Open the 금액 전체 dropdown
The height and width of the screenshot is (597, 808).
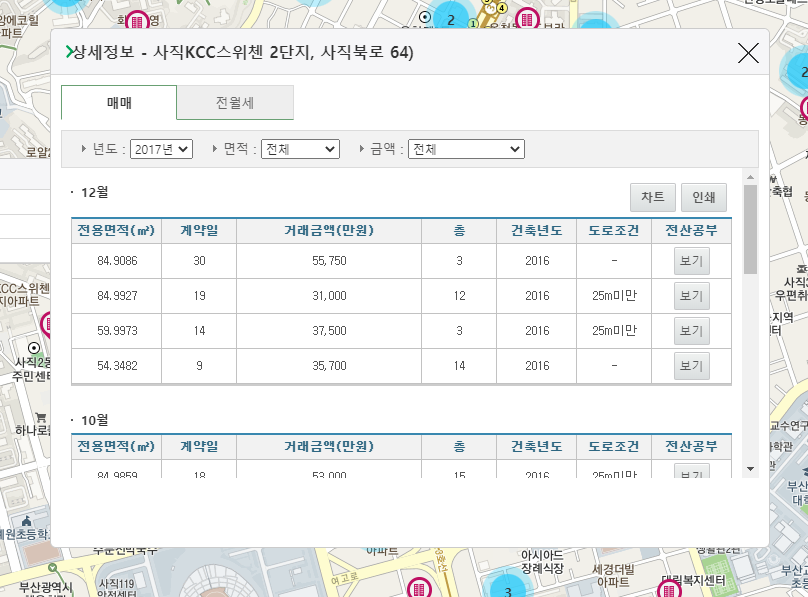pyautogui.click(x=466, y=149)
